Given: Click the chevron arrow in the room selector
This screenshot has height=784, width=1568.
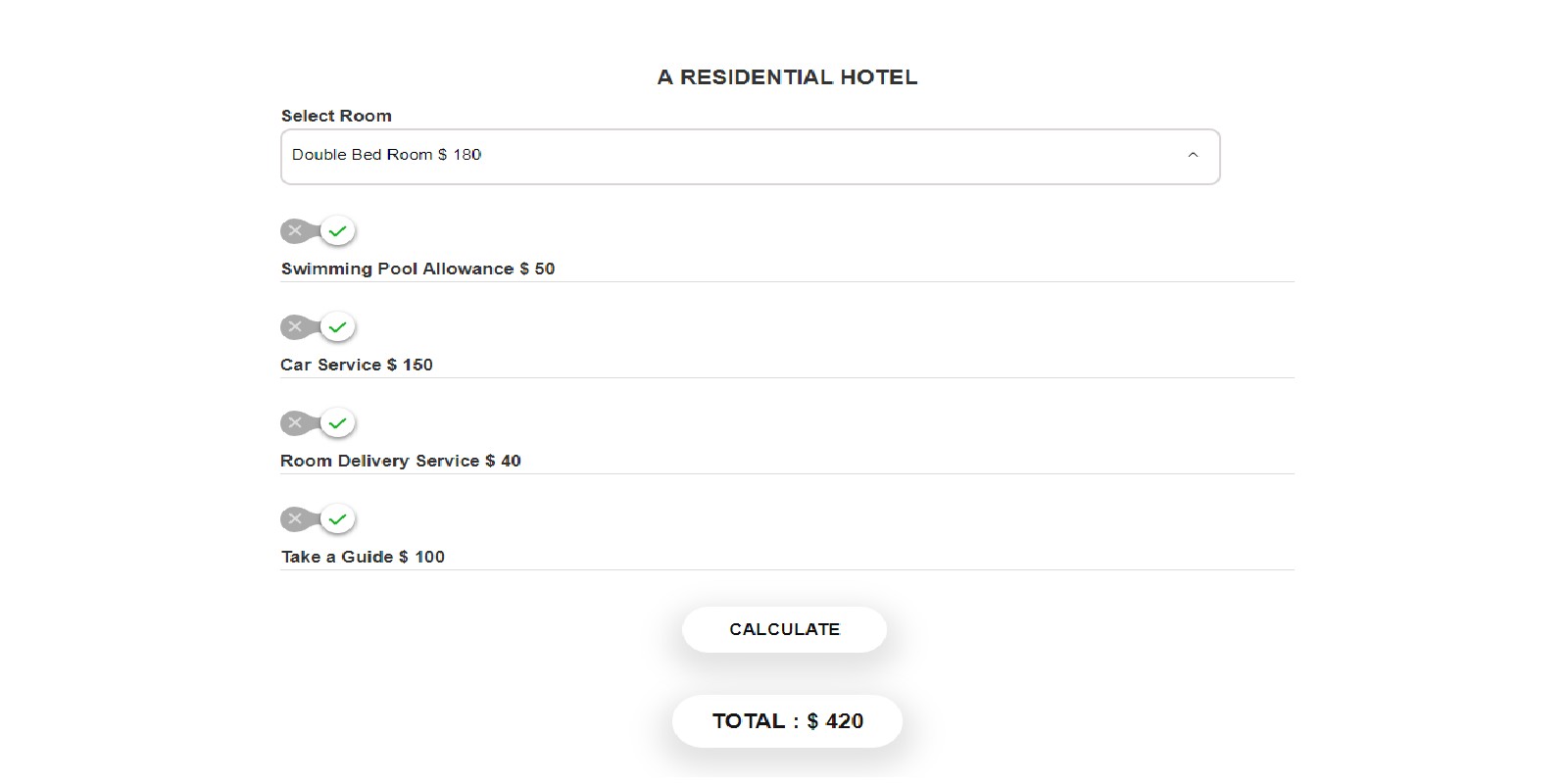Looking at the screenshot, I should pyautogui.click(x=1193, y=155).
